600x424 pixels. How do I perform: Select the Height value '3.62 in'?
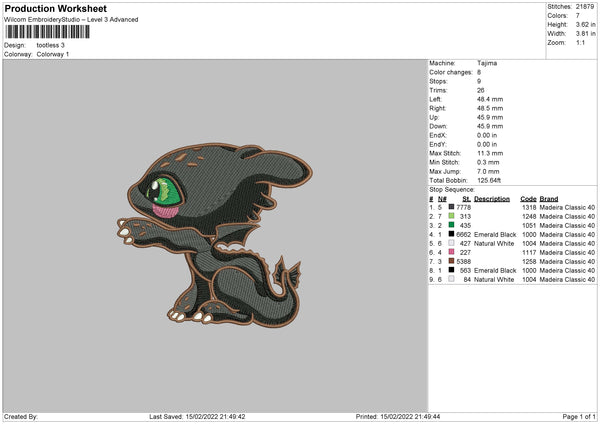(x=585, y=24)
